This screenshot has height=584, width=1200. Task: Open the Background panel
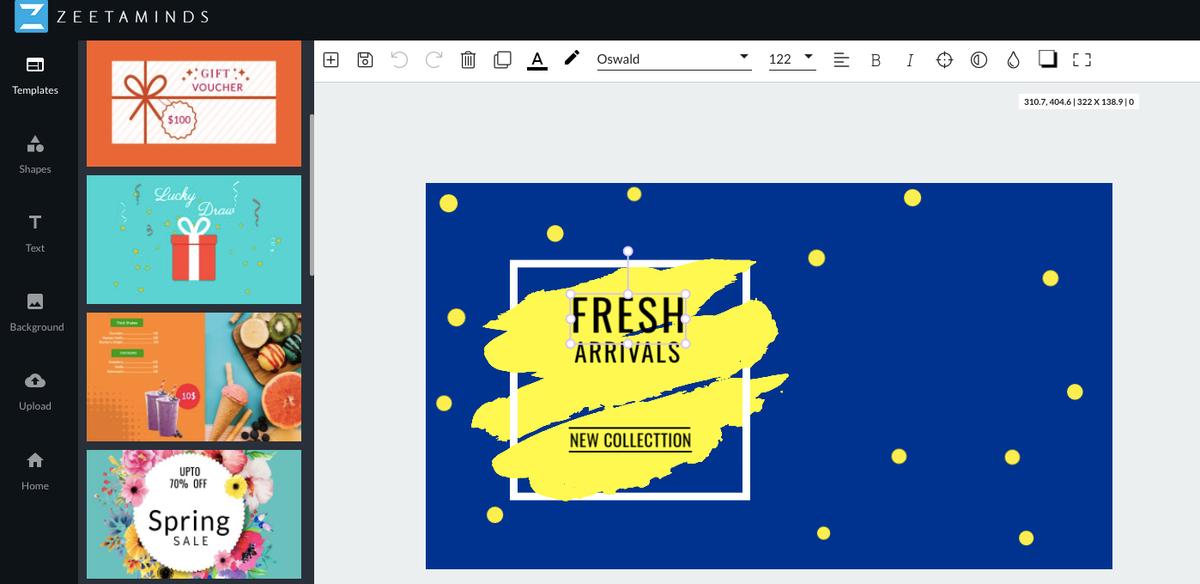(x=36, y=311)
